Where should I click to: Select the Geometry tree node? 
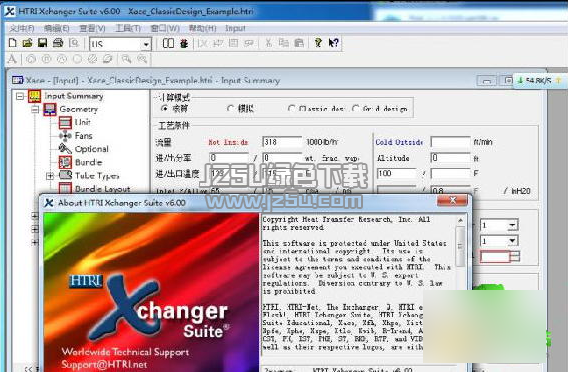click(x=79, y=109)
